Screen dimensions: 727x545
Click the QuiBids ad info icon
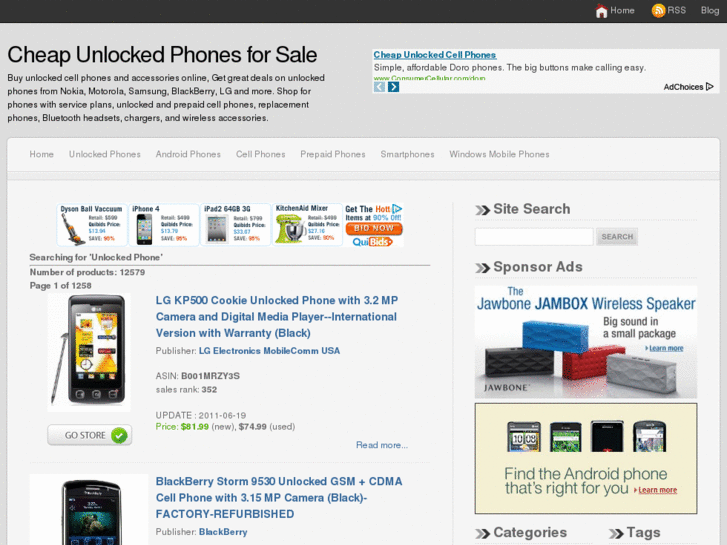(x=397, y=209)
